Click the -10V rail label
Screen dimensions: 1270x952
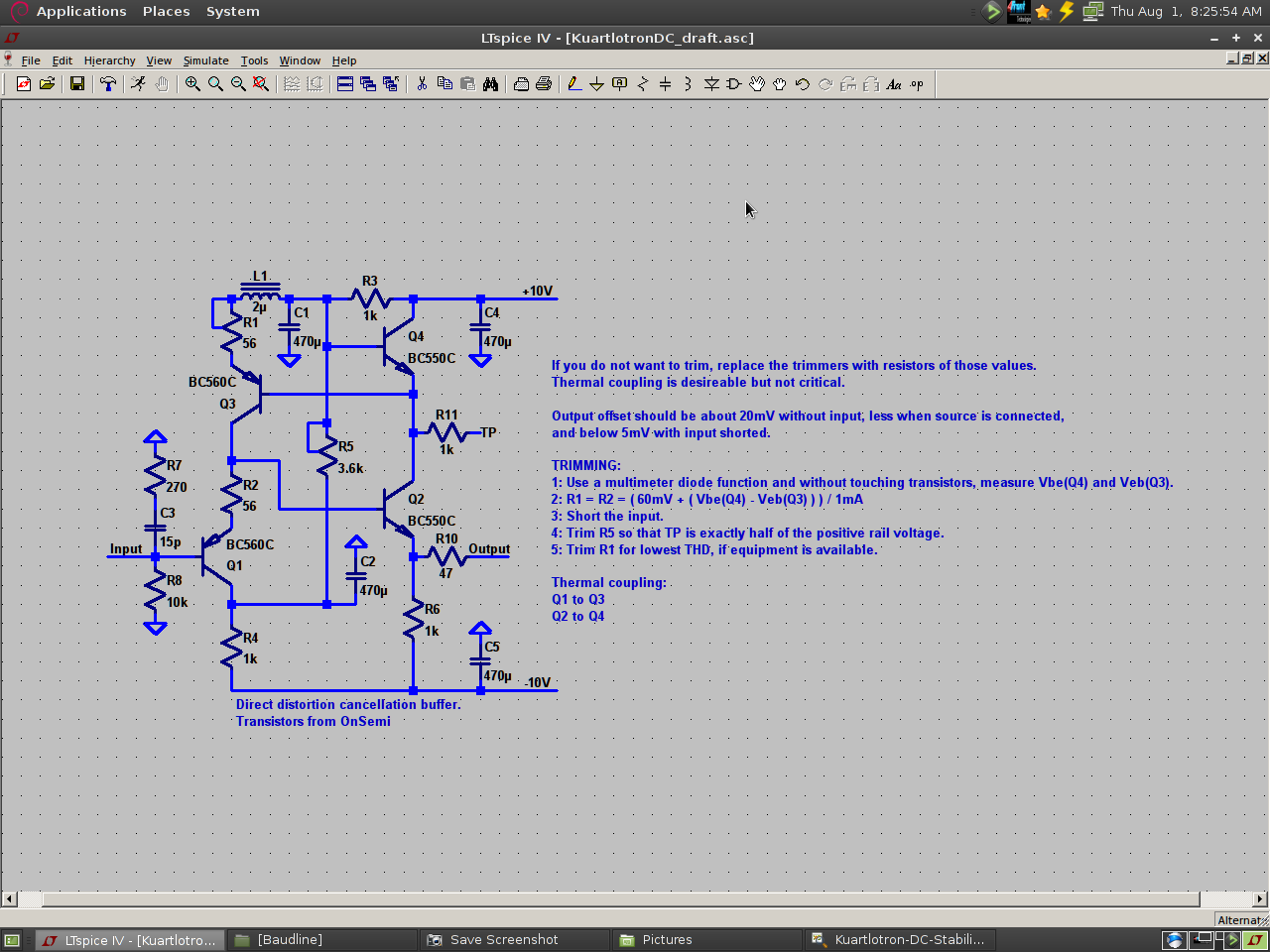coord(537,682)
